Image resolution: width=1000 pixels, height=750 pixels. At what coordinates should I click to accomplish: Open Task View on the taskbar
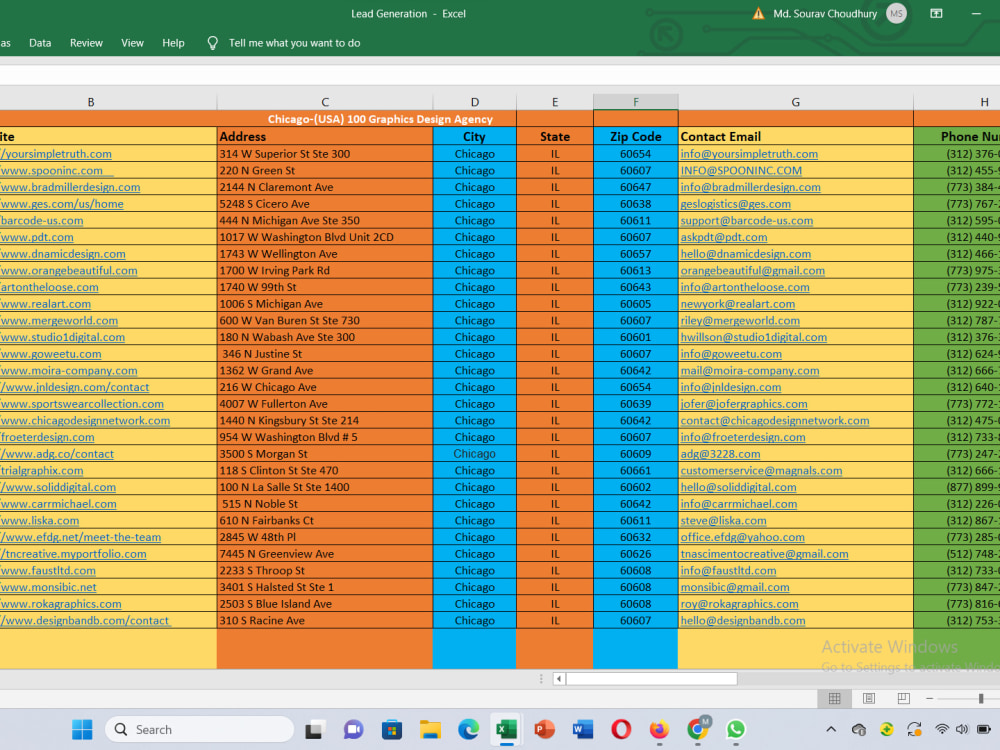314,729
